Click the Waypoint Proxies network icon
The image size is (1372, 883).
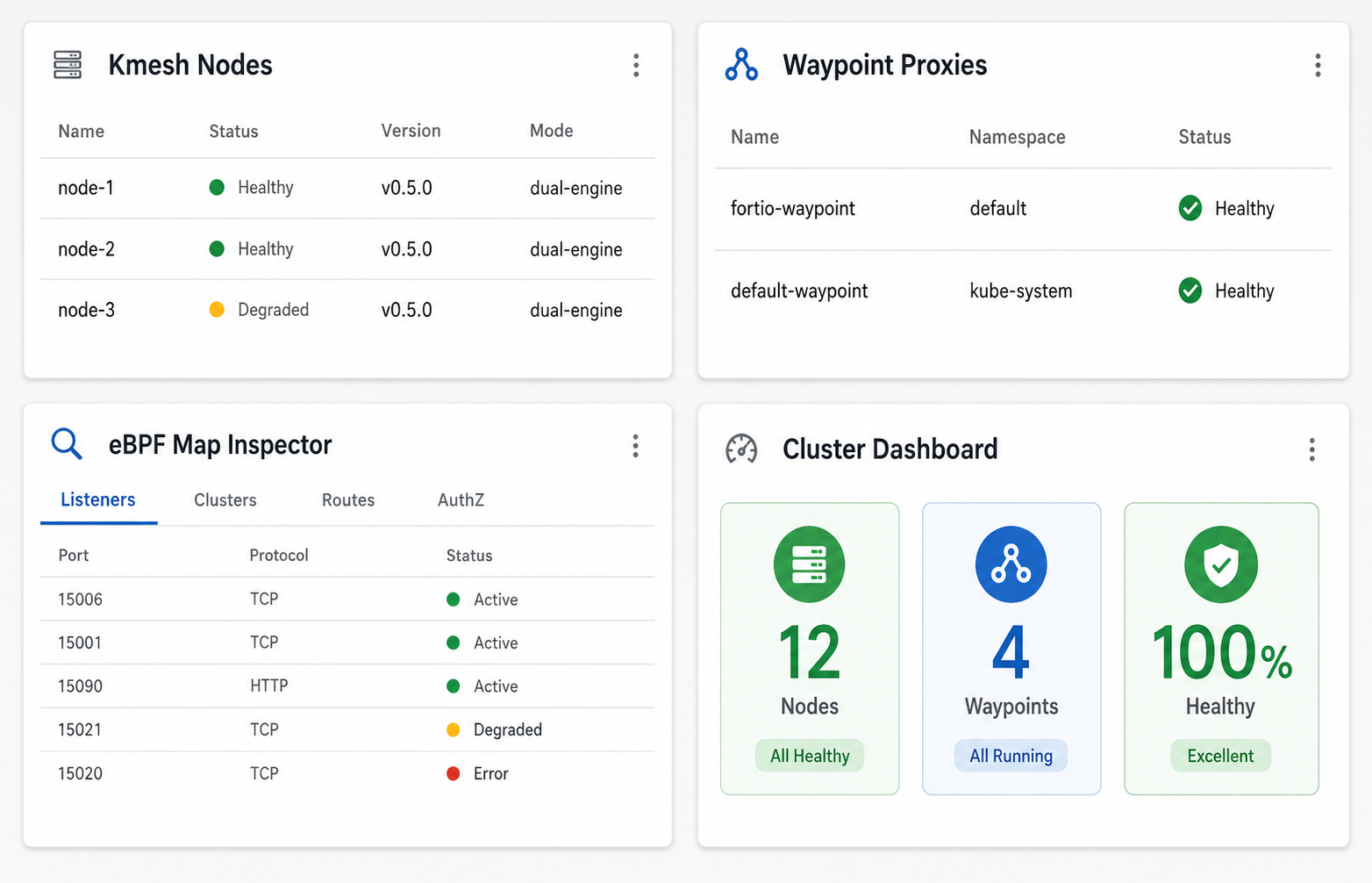pos(741,65)
